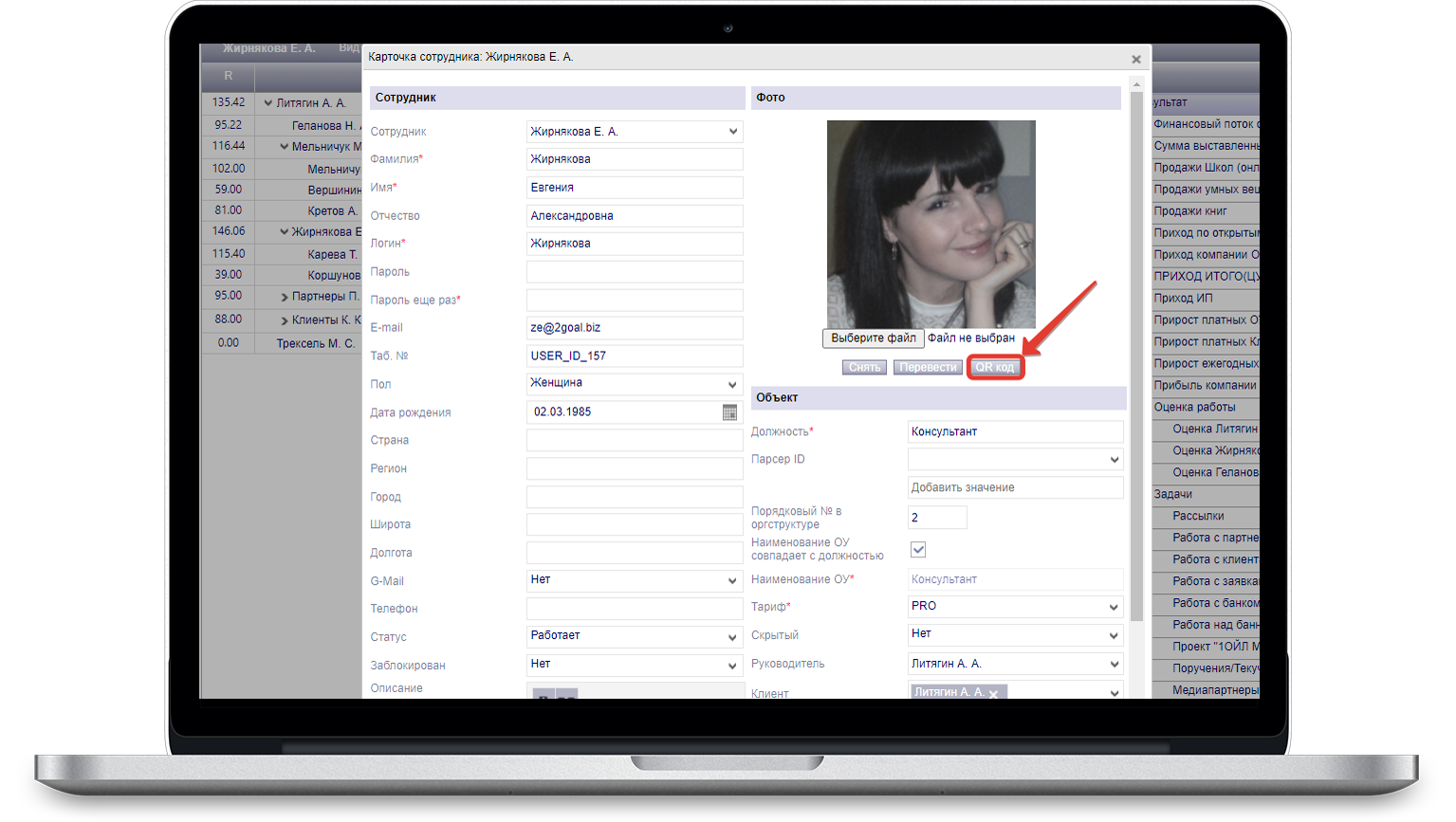Viewport: 1456px width, 822px height.
Task: Click the Перевести button
Action: [928, 368]
